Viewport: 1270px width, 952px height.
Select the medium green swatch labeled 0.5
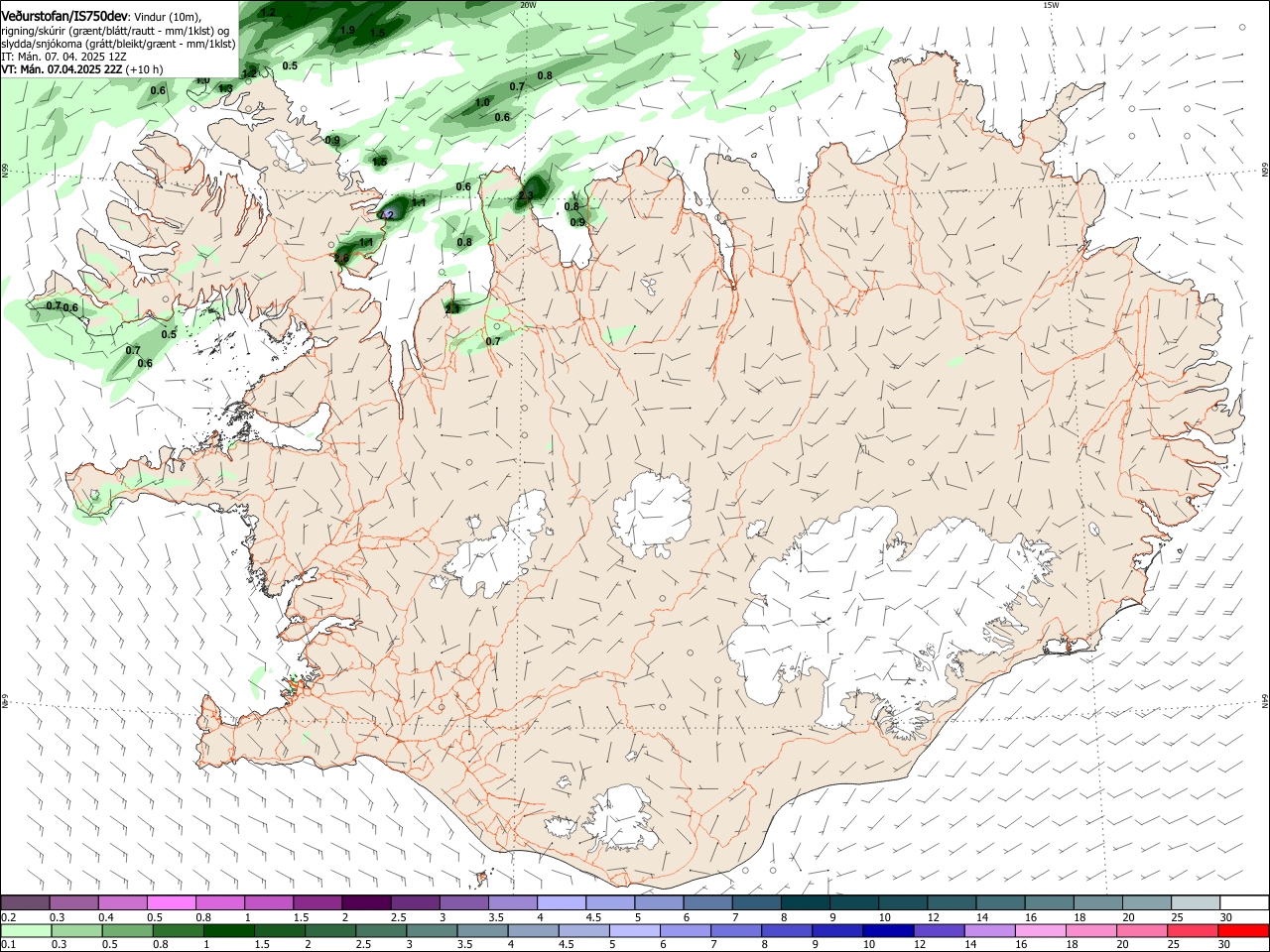tap(128, 930)
